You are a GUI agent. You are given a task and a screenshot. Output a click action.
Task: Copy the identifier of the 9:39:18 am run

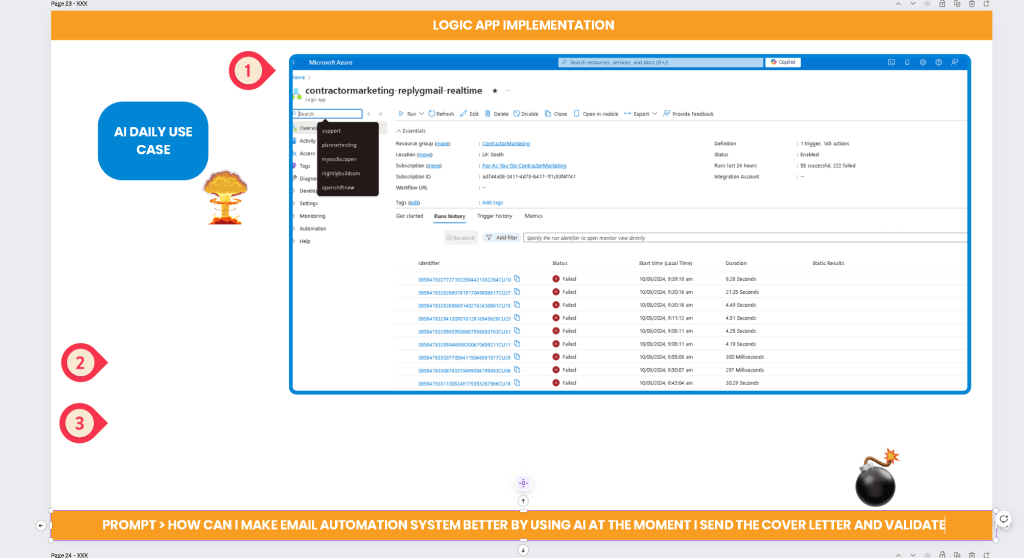pos(517,279)
